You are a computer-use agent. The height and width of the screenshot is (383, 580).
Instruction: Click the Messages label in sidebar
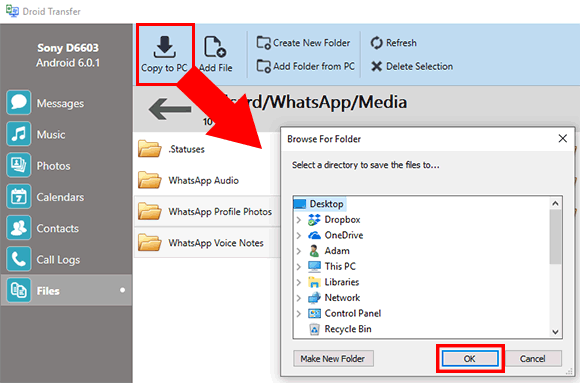60,103
